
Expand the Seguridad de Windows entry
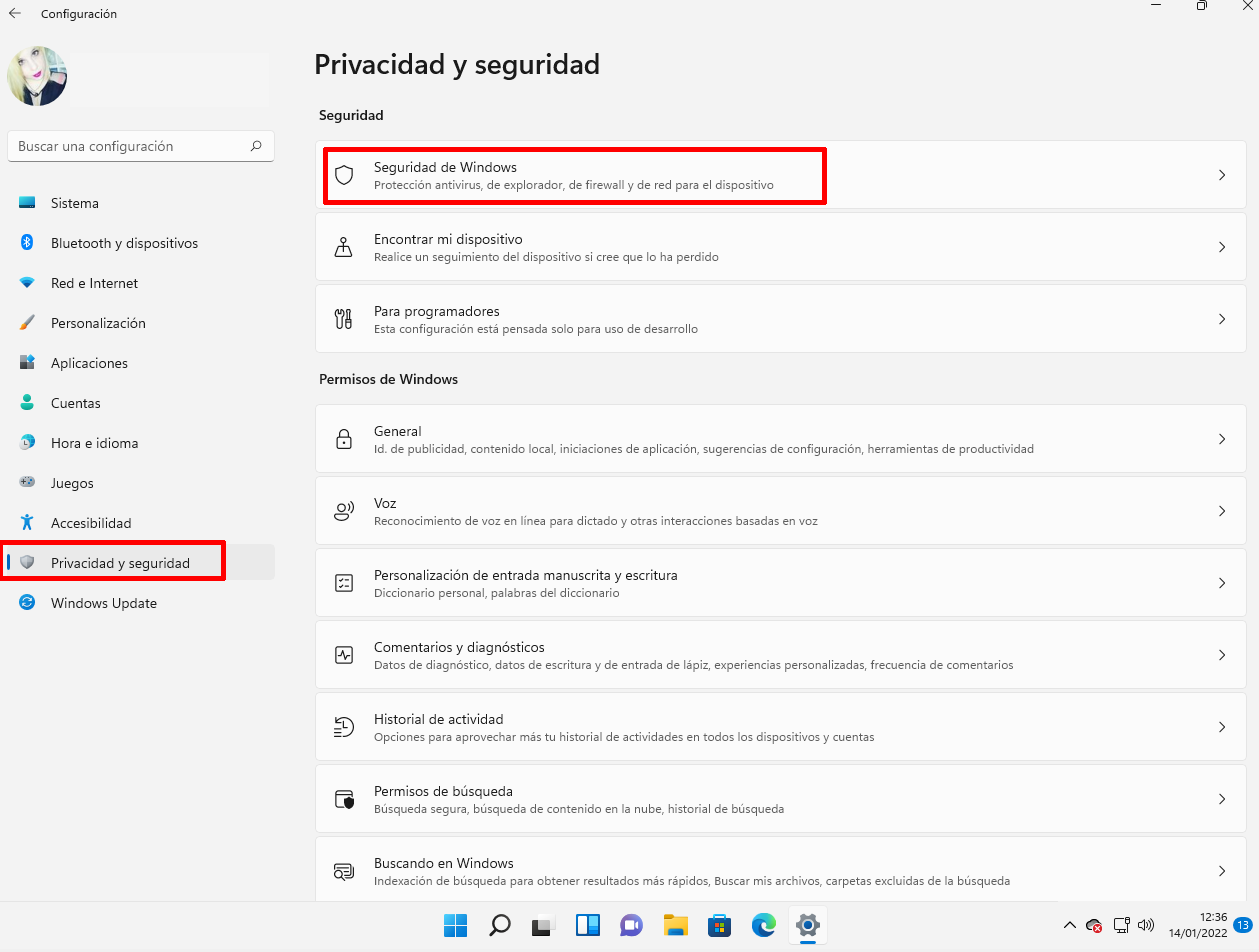[1222, 175]
